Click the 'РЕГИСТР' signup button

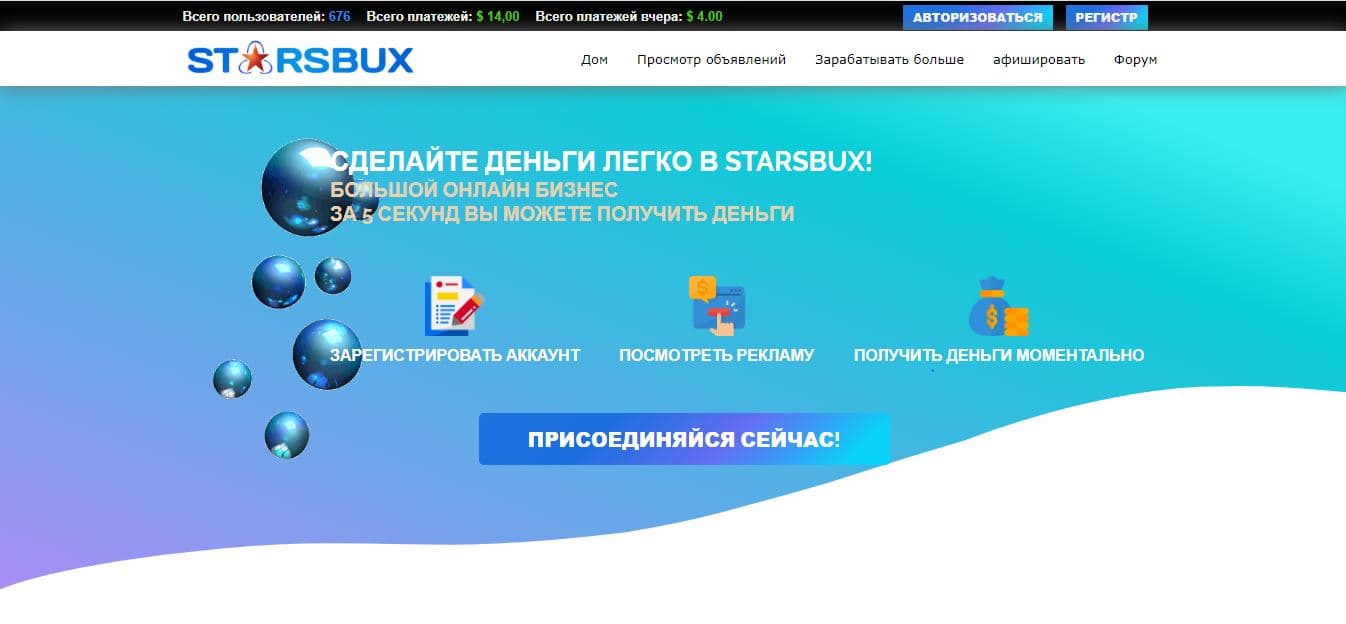(1106, 17)
